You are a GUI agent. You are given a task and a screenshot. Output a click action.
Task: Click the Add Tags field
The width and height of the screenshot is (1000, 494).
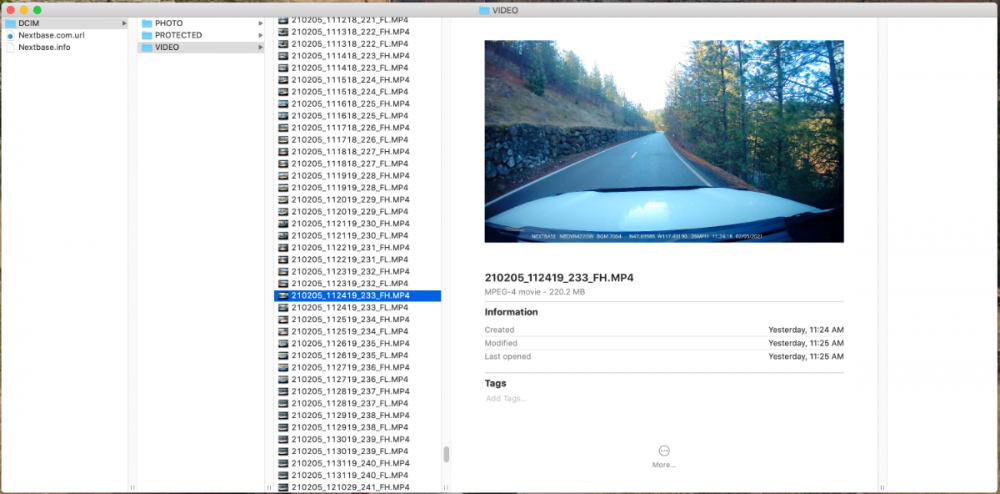506,399
